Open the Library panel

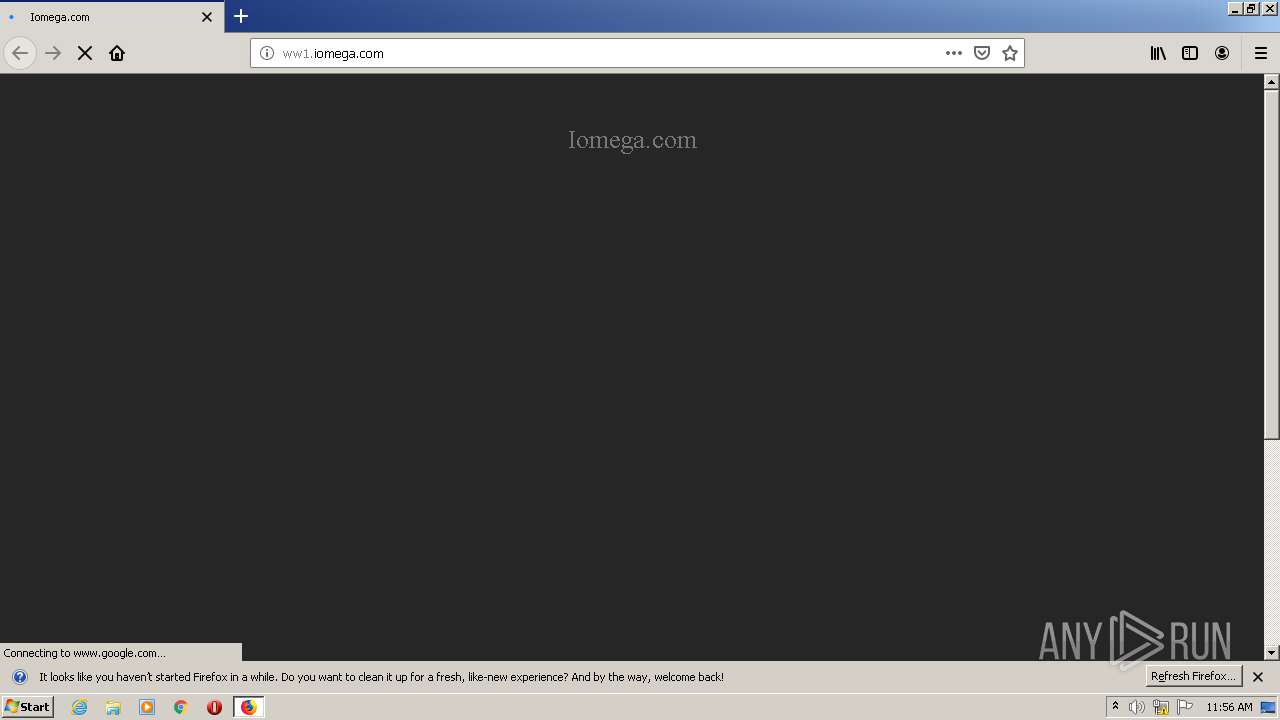point(1158,53)
